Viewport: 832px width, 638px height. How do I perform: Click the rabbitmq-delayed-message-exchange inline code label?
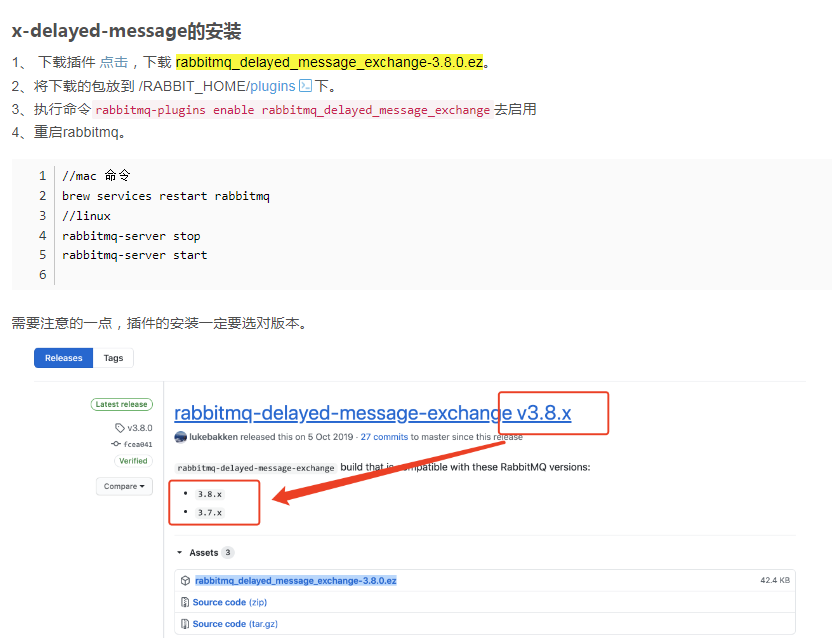(256, 468)
